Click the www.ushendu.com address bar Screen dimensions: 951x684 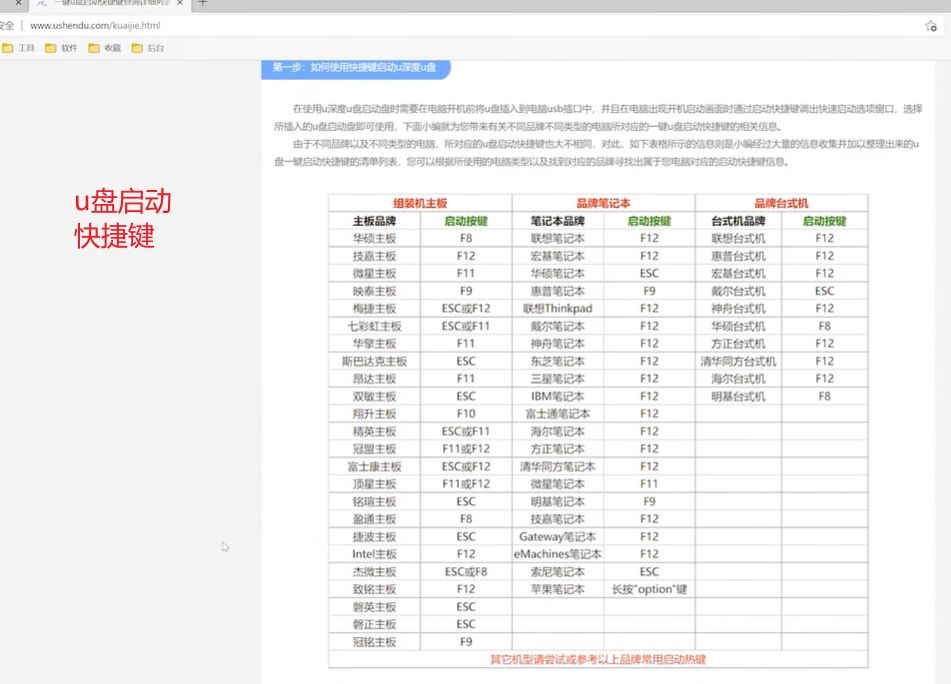[95, 25]
